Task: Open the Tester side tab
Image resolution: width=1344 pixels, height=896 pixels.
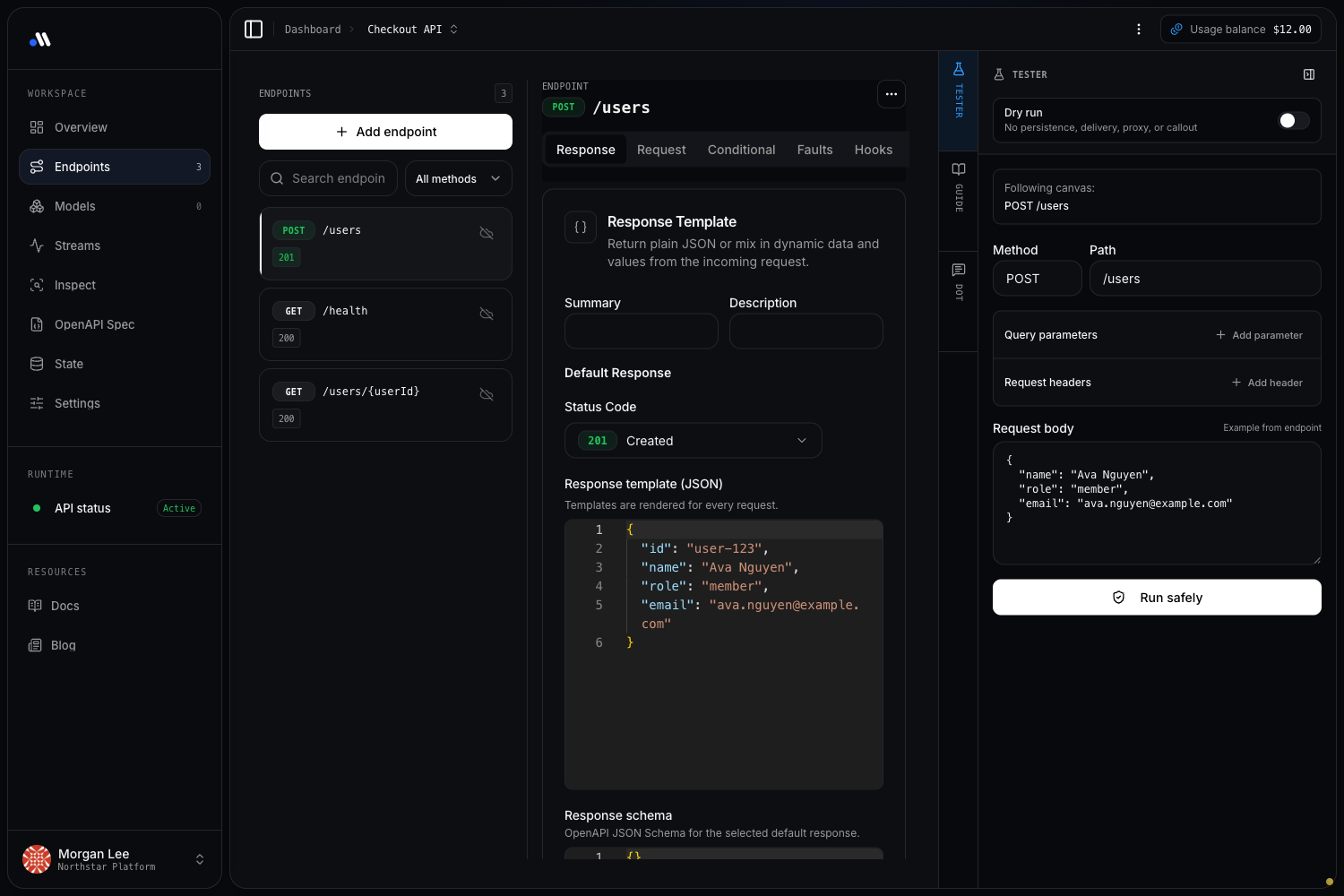Action: click(x=959, y=101)
